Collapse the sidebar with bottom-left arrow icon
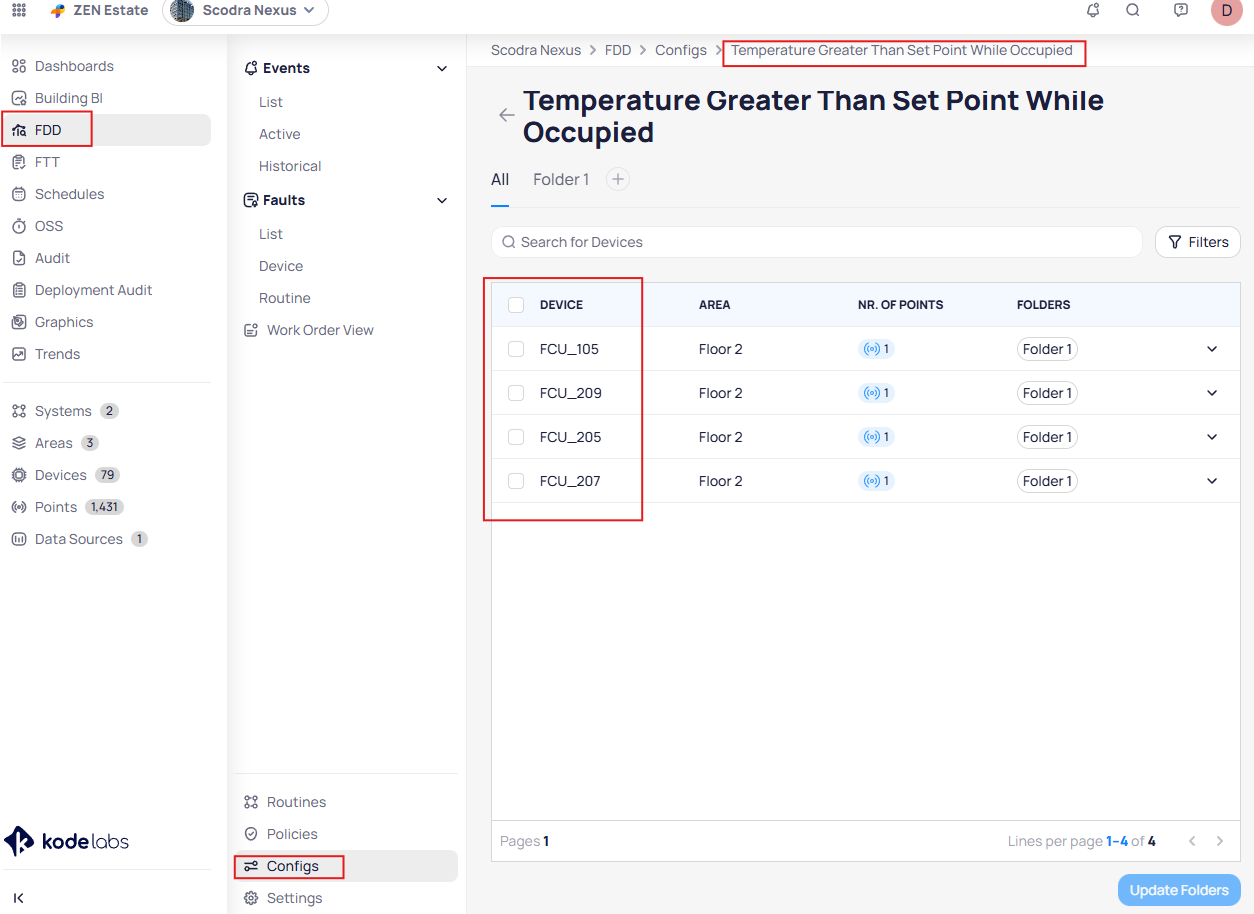This screenshot has width=1254, height=914. (19, 898)
